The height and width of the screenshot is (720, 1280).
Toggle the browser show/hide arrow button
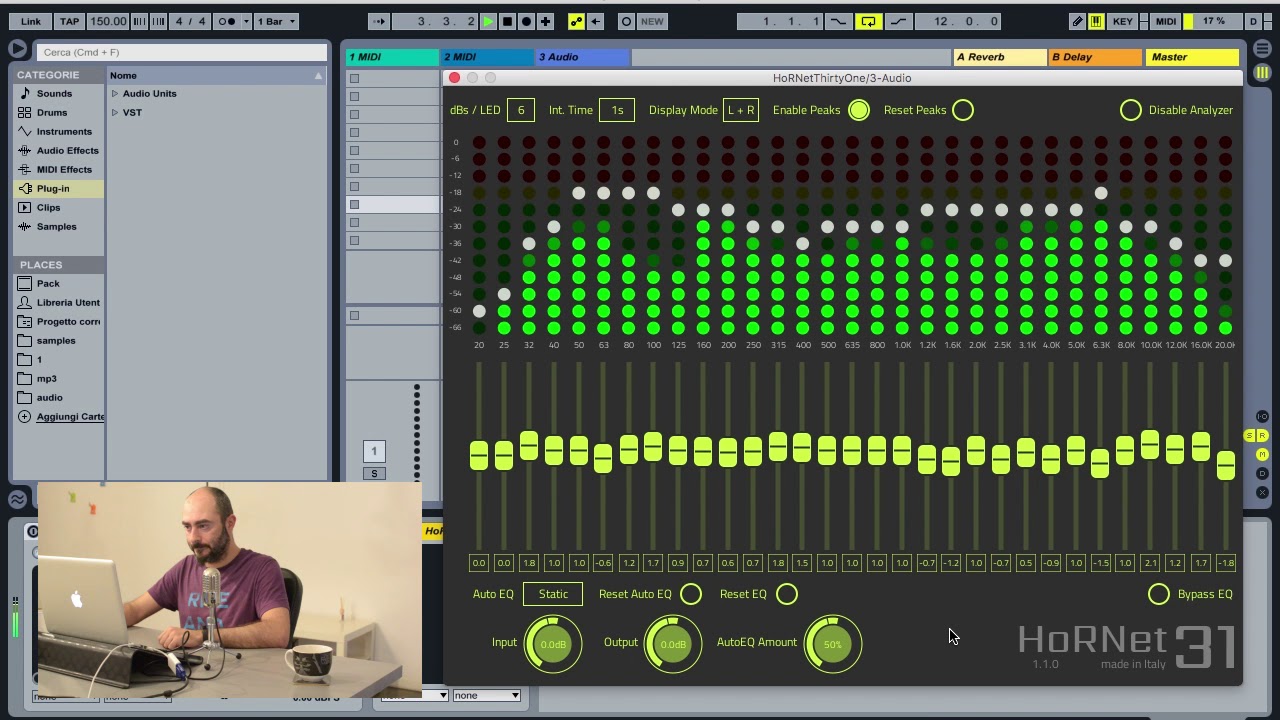(x=17, y=48)
